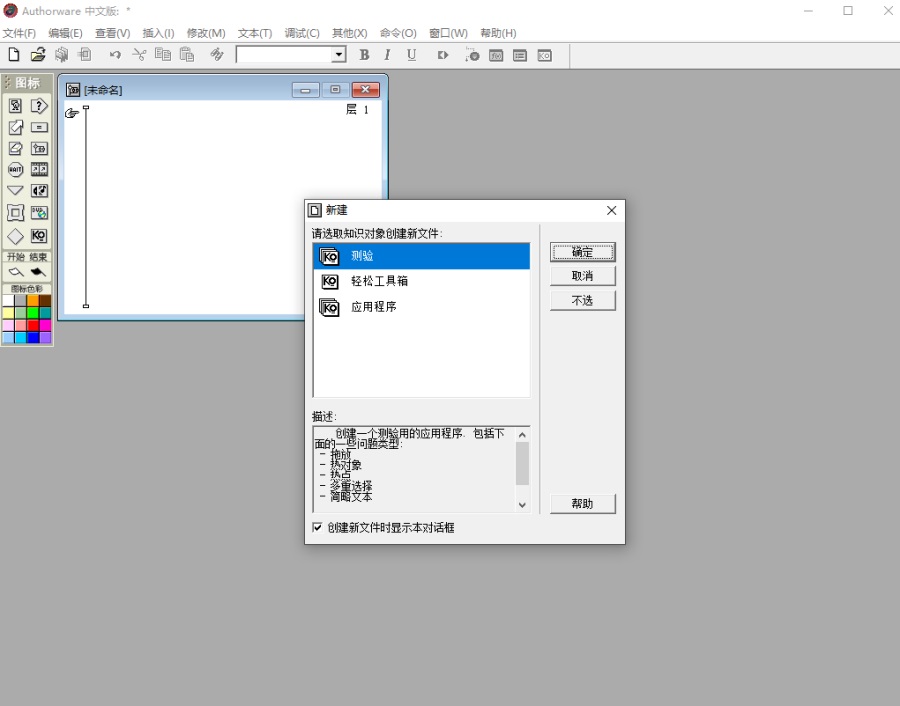Open the 文件(F) menu

(19, 33)
